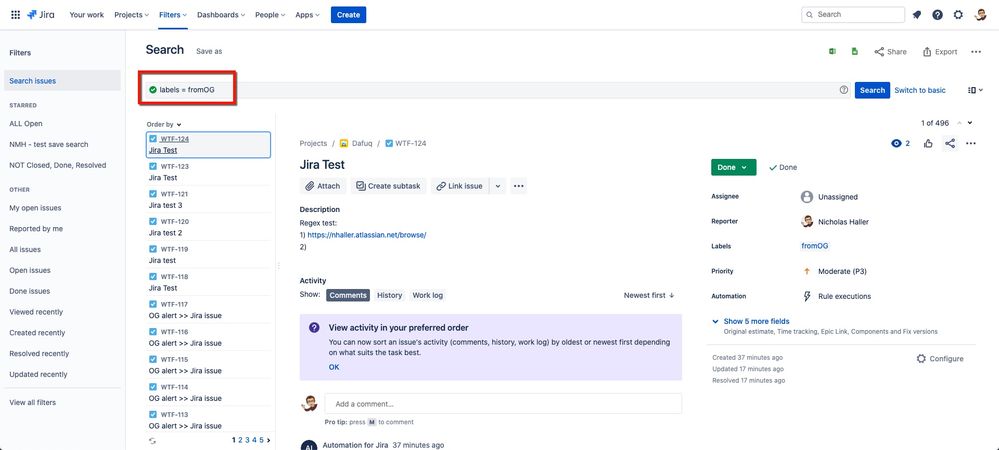Click View all filters
Image resolution: width=999 pixels, height=450 pixels.
[32, 402]
